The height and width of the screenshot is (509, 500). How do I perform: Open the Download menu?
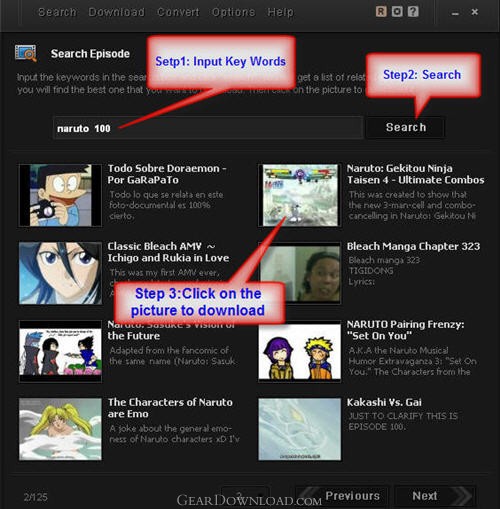[116, 12]
